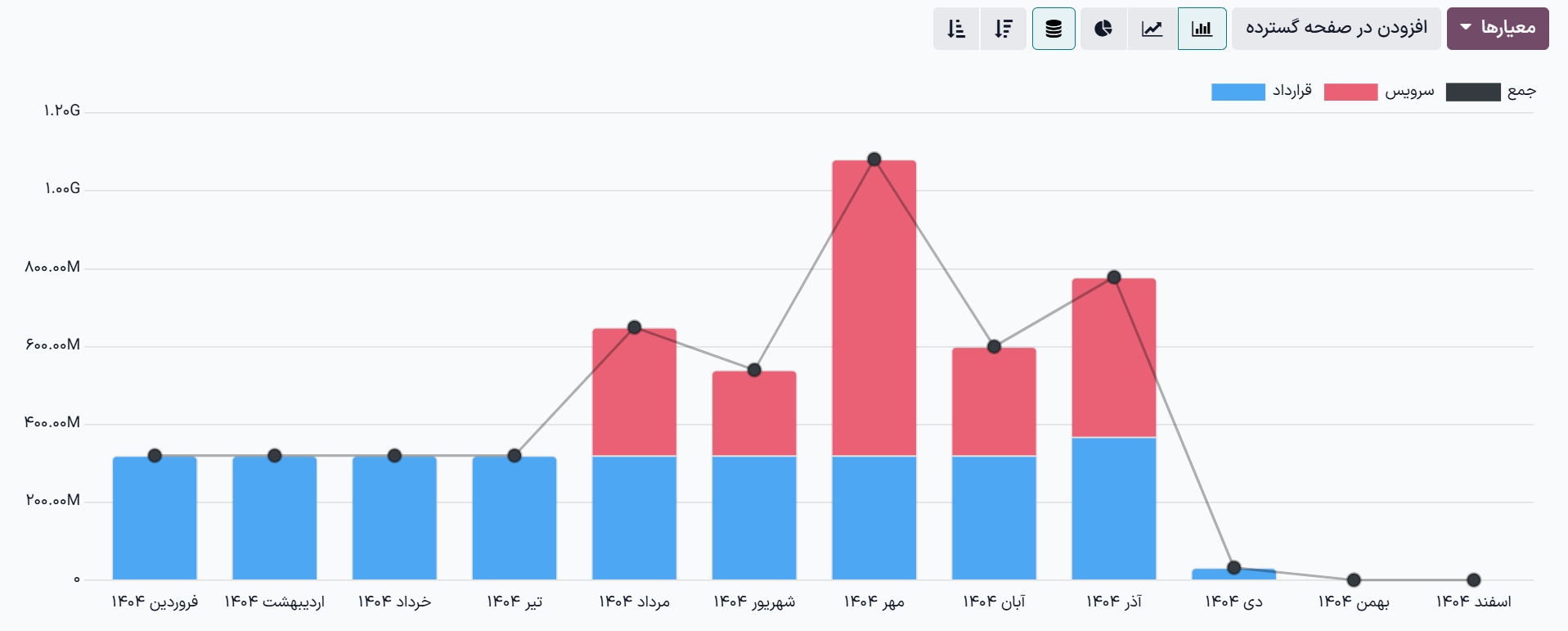This screenshot has height=631, width=1568.
Task: Toggle قرارداد legend blue swatch
Action: (1238, 92)
